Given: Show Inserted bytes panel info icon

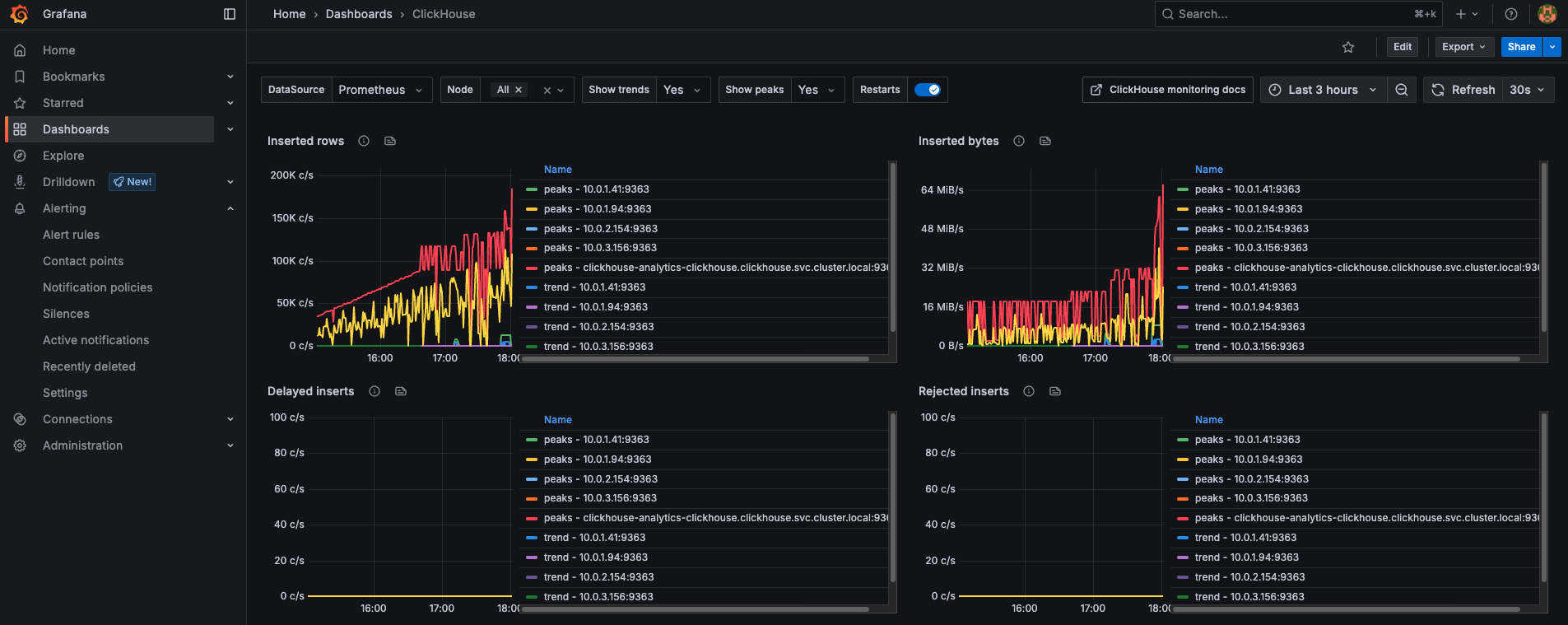Looking at the screenshot, I should click(1019, 141).
